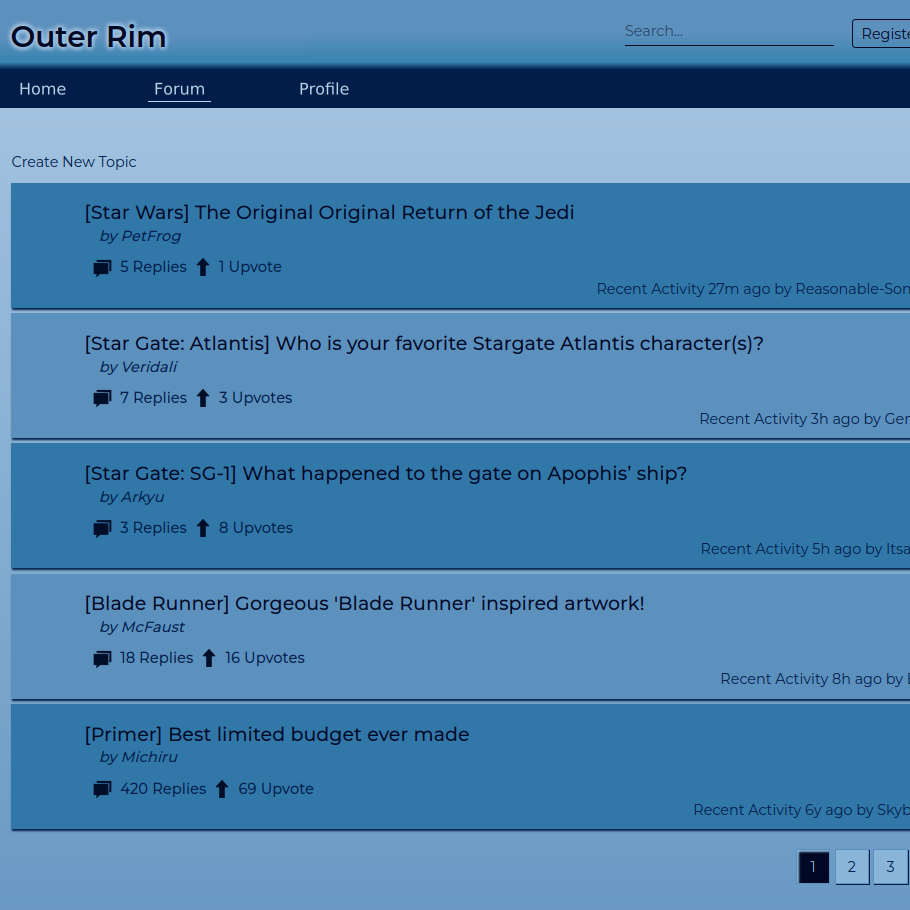Image resolution: width=910 pixels, height=910 pixels.
Task: Click the replies icon on the Primer topic
Action: [102, 790]
